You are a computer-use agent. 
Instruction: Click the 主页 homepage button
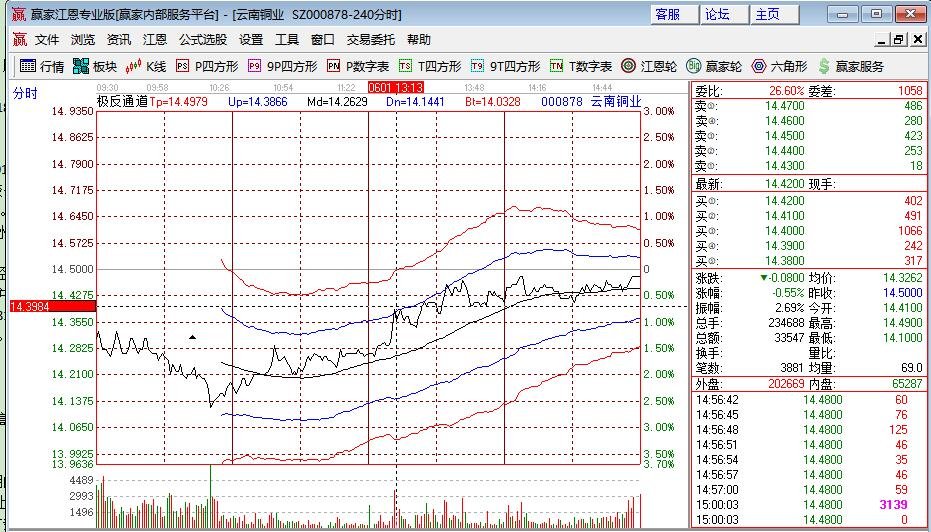(774, 14)
